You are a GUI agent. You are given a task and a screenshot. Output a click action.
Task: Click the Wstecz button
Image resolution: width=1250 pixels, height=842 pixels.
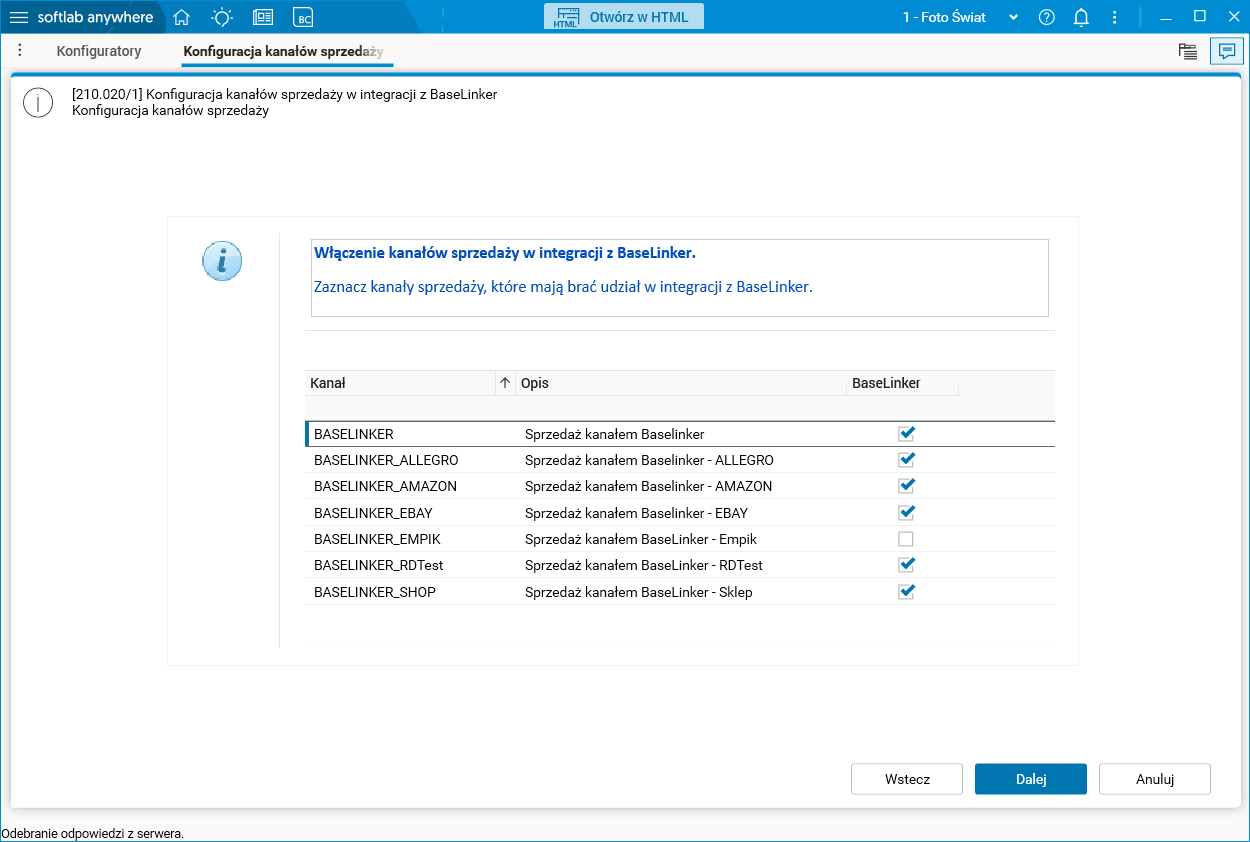click(907, 779)
